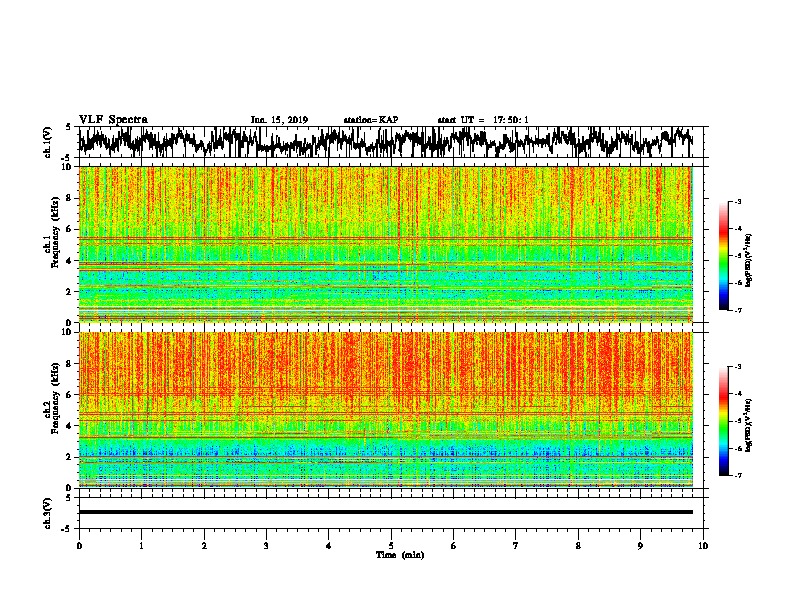This screenshot has width=792, height=612.
Task: Click the "Time (min)" axis label
Action: (x=400, y=555)
